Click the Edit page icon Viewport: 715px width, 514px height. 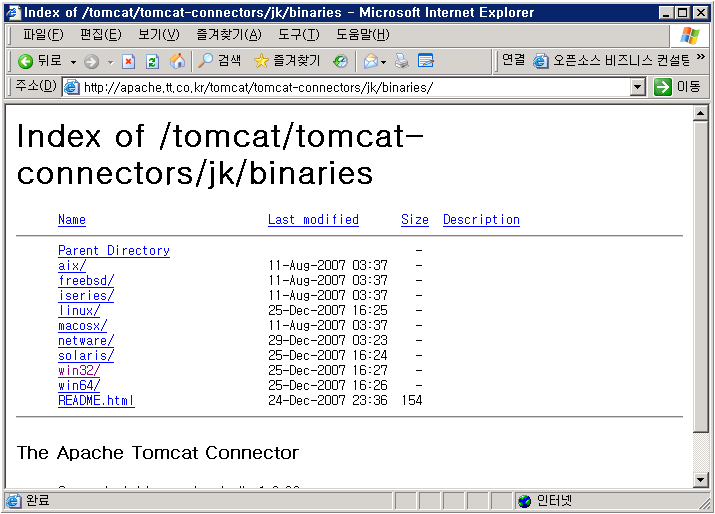click(x=425, y=61)
